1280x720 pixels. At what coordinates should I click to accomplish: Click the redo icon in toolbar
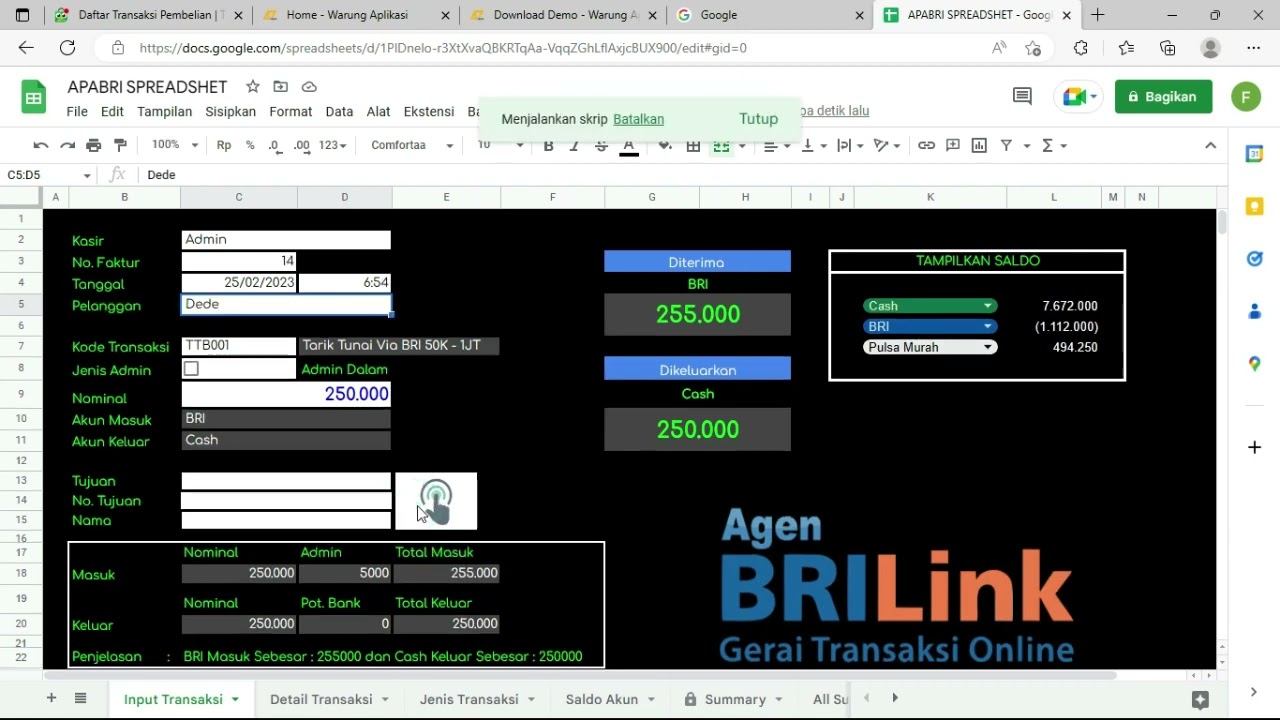coord(67,146)
